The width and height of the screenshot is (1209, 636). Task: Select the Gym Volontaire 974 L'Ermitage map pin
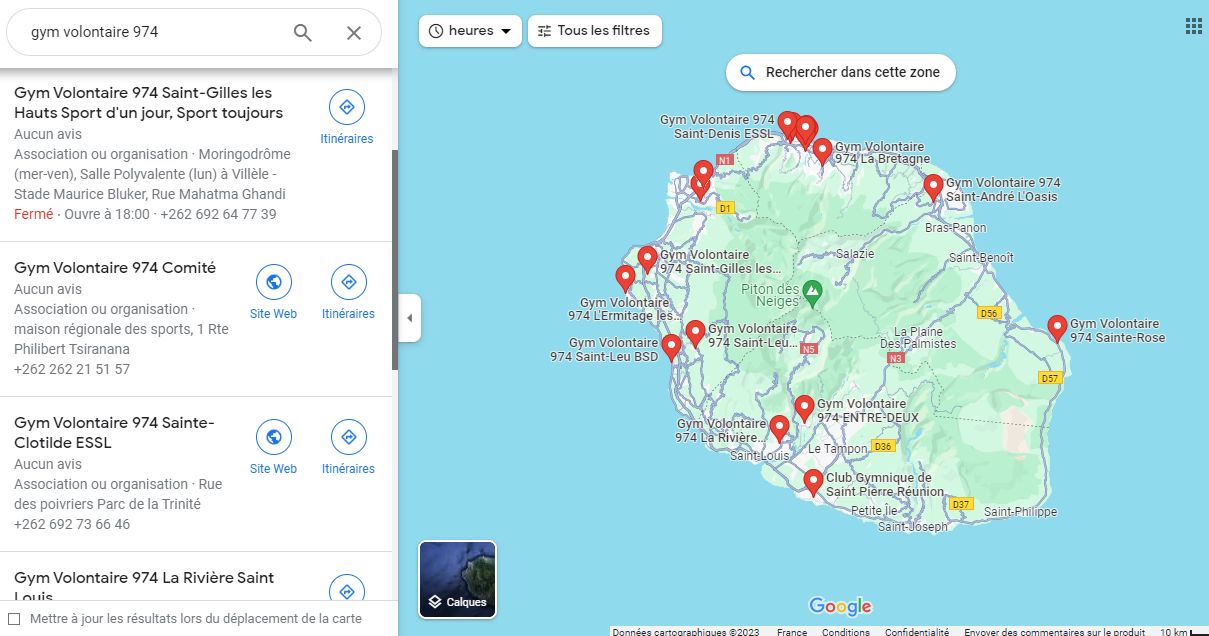point(625,278)
